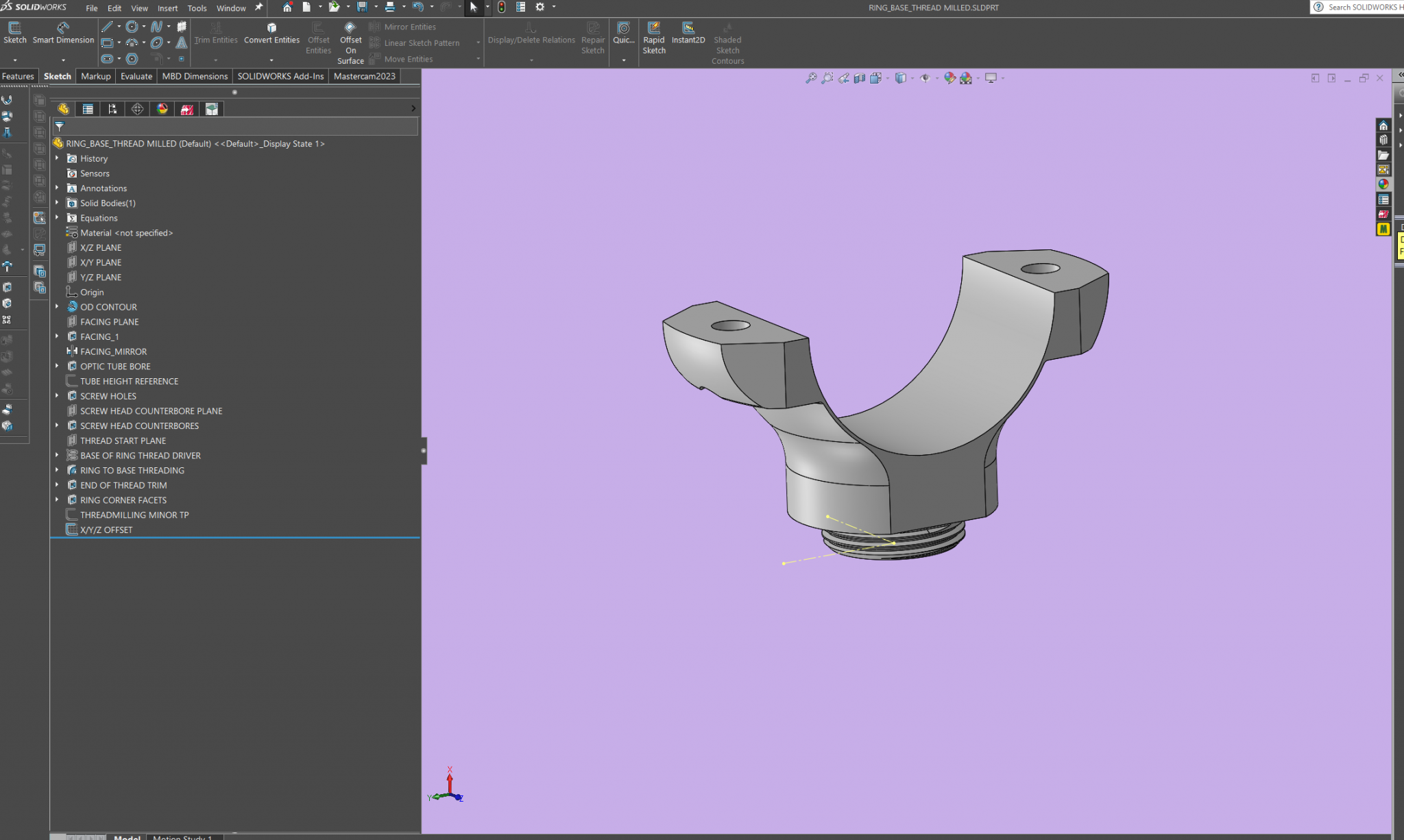This screenshot has height=840, width=1404.
Task: Select the Straight Slot tool
Action: tap(107, 59)
